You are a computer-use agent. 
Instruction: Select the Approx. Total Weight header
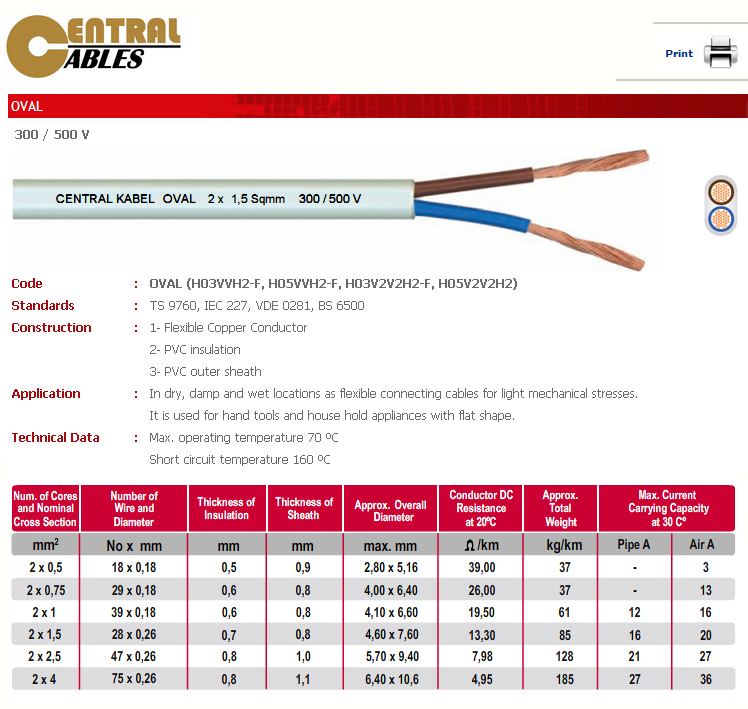coord(560,508)
